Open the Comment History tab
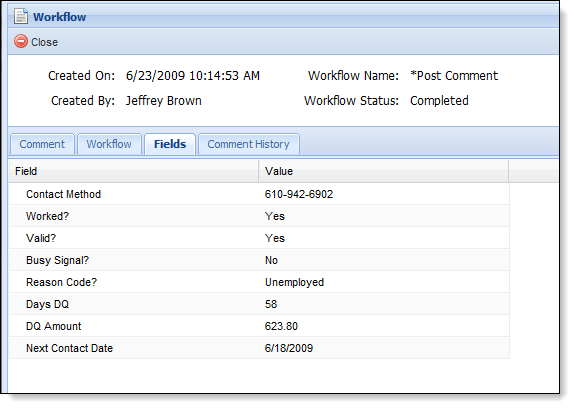 point(249,144)
